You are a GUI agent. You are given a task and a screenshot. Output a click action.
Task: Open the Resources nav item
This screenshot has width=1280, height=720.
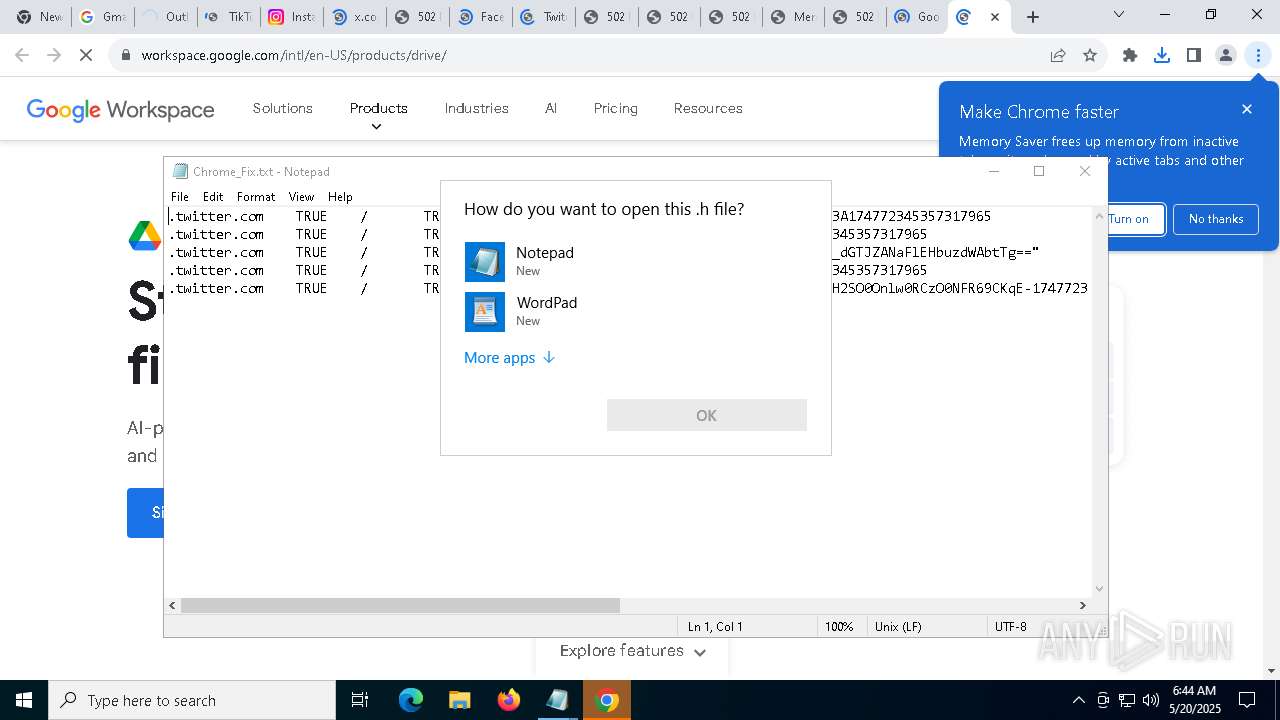point(708,108)
